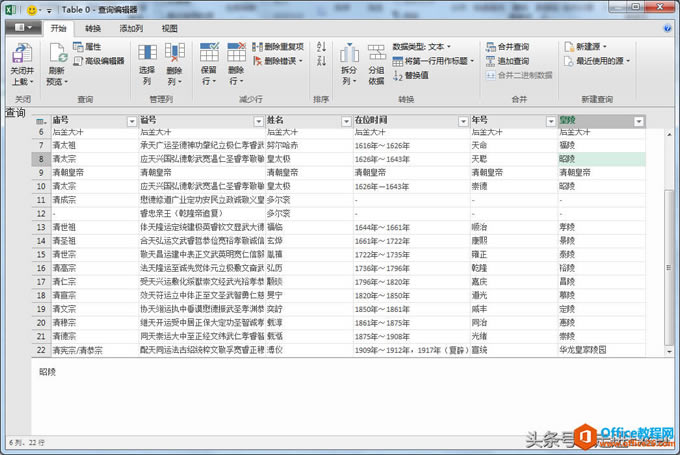
Task: Click 将第一行用作标题 use first row as headers
Action: (x=433, y=61)
